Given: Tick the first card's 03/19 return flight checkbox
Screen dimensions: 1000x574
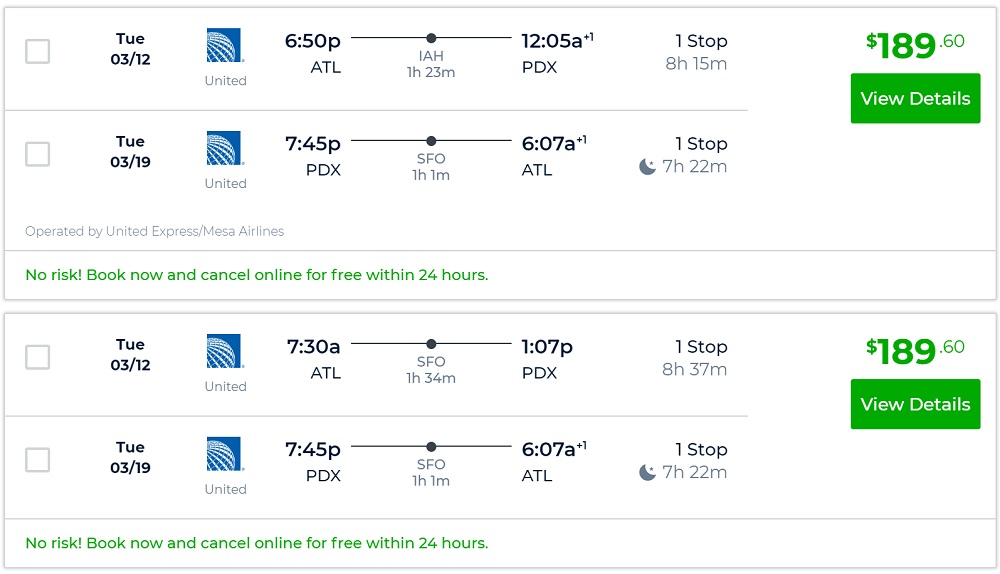Looking at the screenshot, I should pos(37,154).
